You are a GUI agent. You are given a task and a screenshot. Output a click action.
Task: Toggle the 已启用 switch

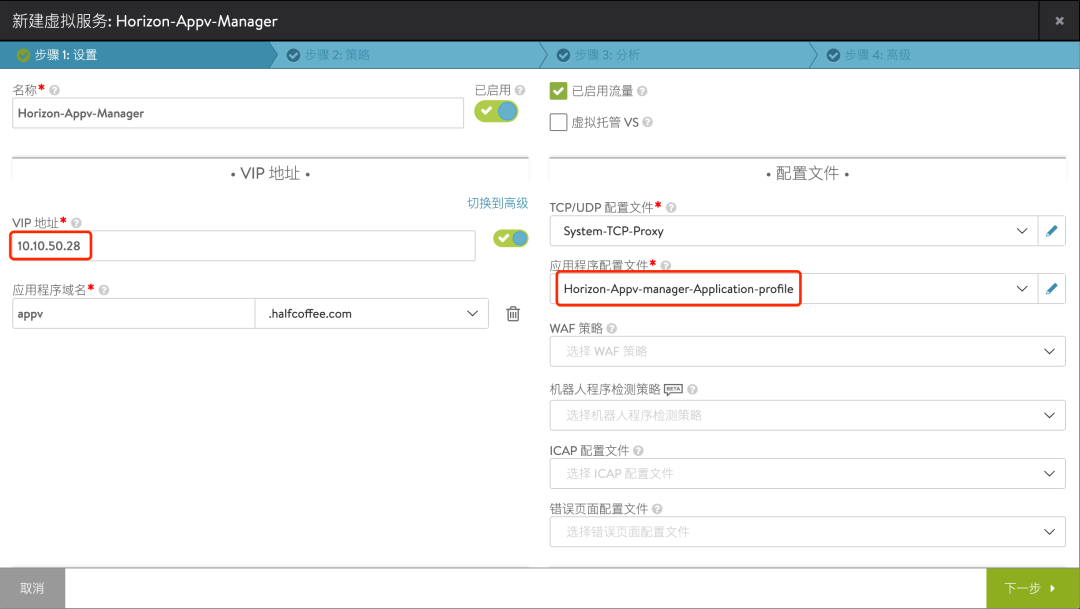tap(496, 111)
